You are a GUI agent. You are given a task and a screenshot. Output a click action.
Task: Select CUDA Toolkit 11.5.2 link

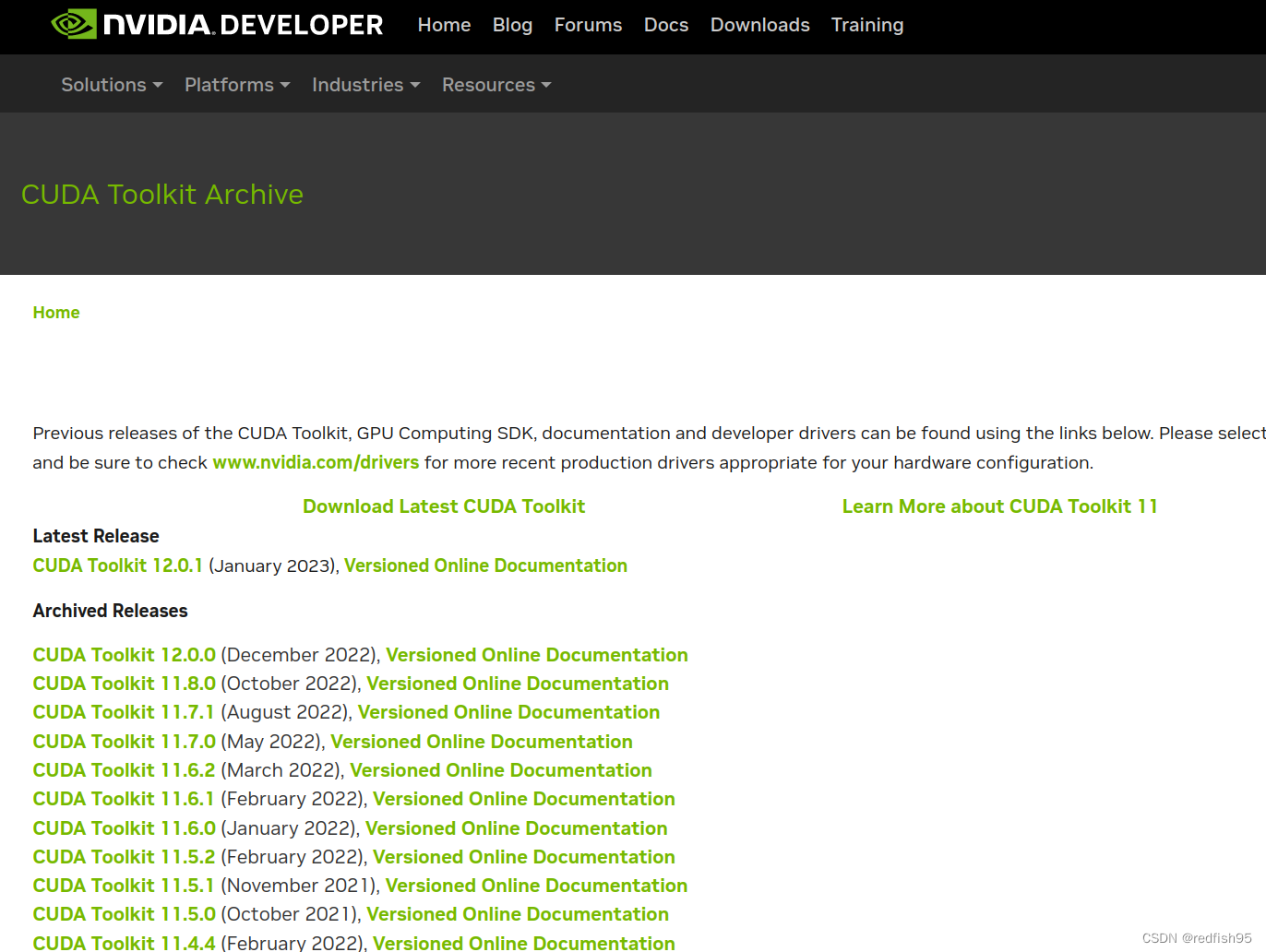tap(124, 857)
